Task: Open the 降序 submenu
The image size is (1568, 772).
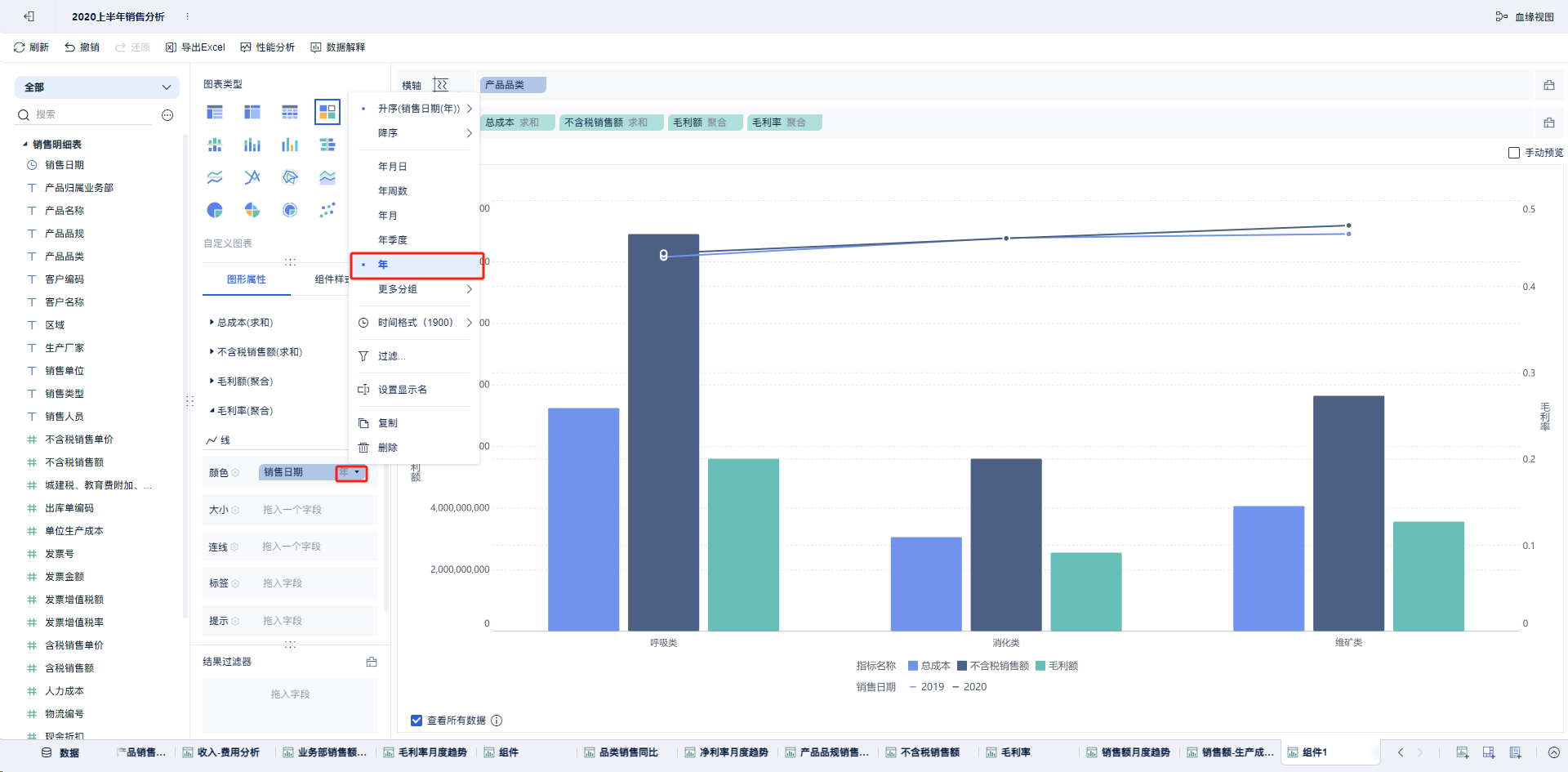Action: point(415,133)
